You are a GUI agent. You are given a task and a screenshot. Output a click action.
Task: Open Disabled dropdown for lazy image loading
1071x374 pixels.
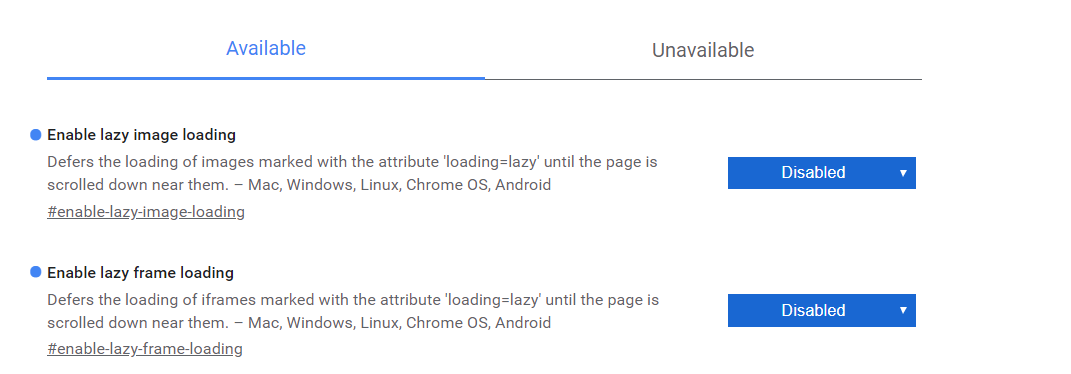pyautogui.click(x=822, y=173)
